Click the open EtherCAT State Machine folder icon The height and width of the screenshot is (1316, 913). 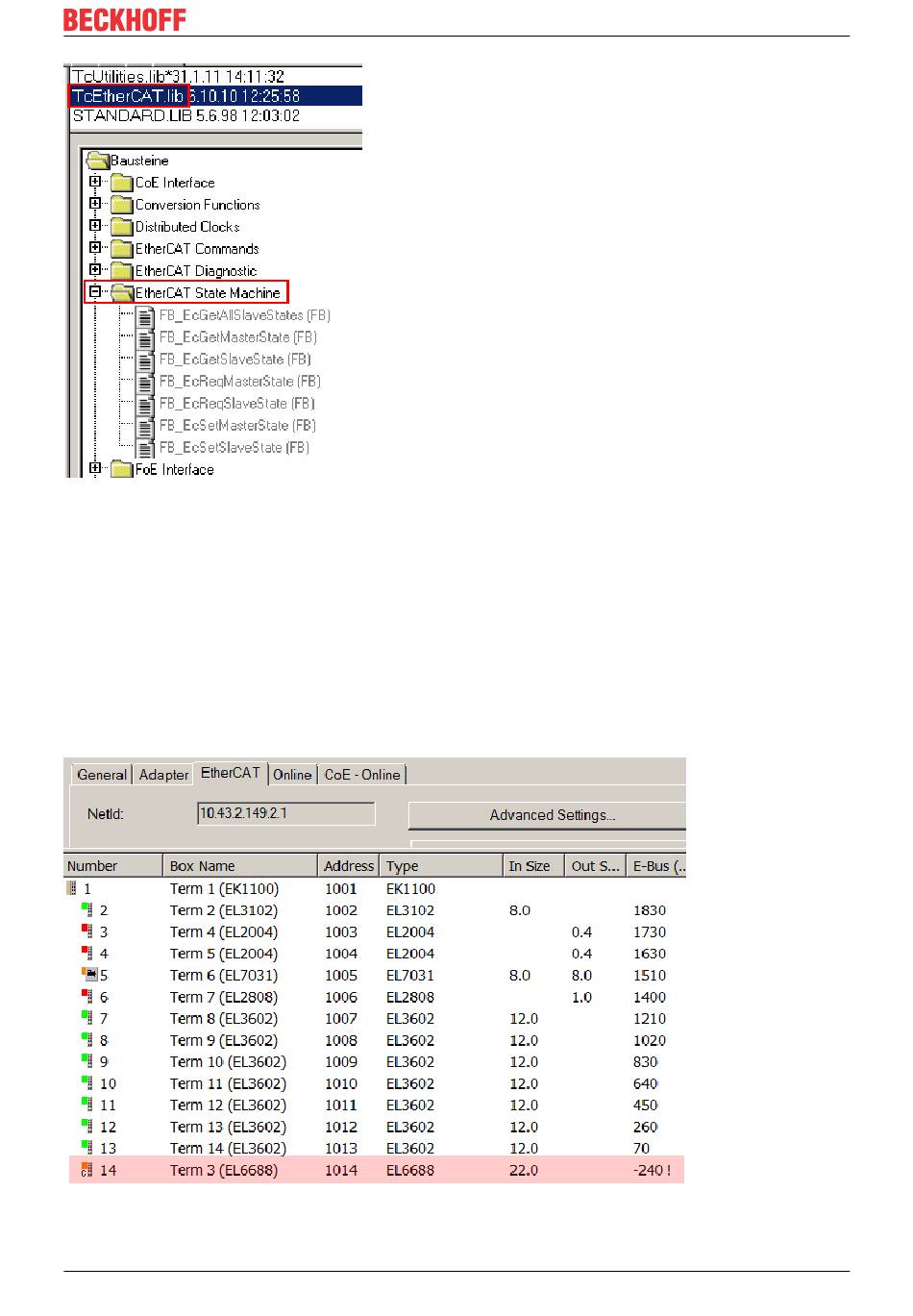[x=122, y=293]
